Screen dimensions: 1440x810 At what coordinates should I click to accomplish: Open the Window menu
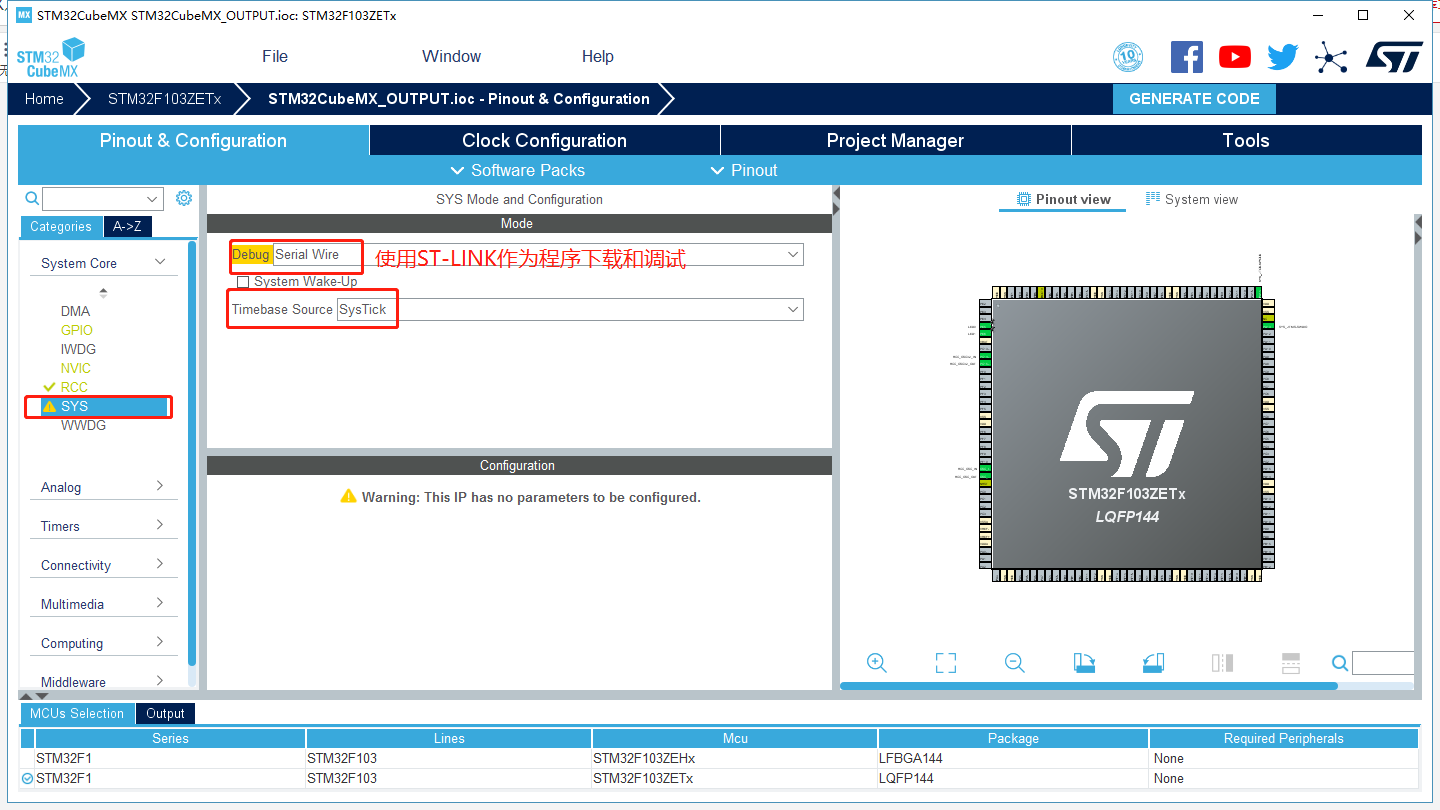[450, 57]
